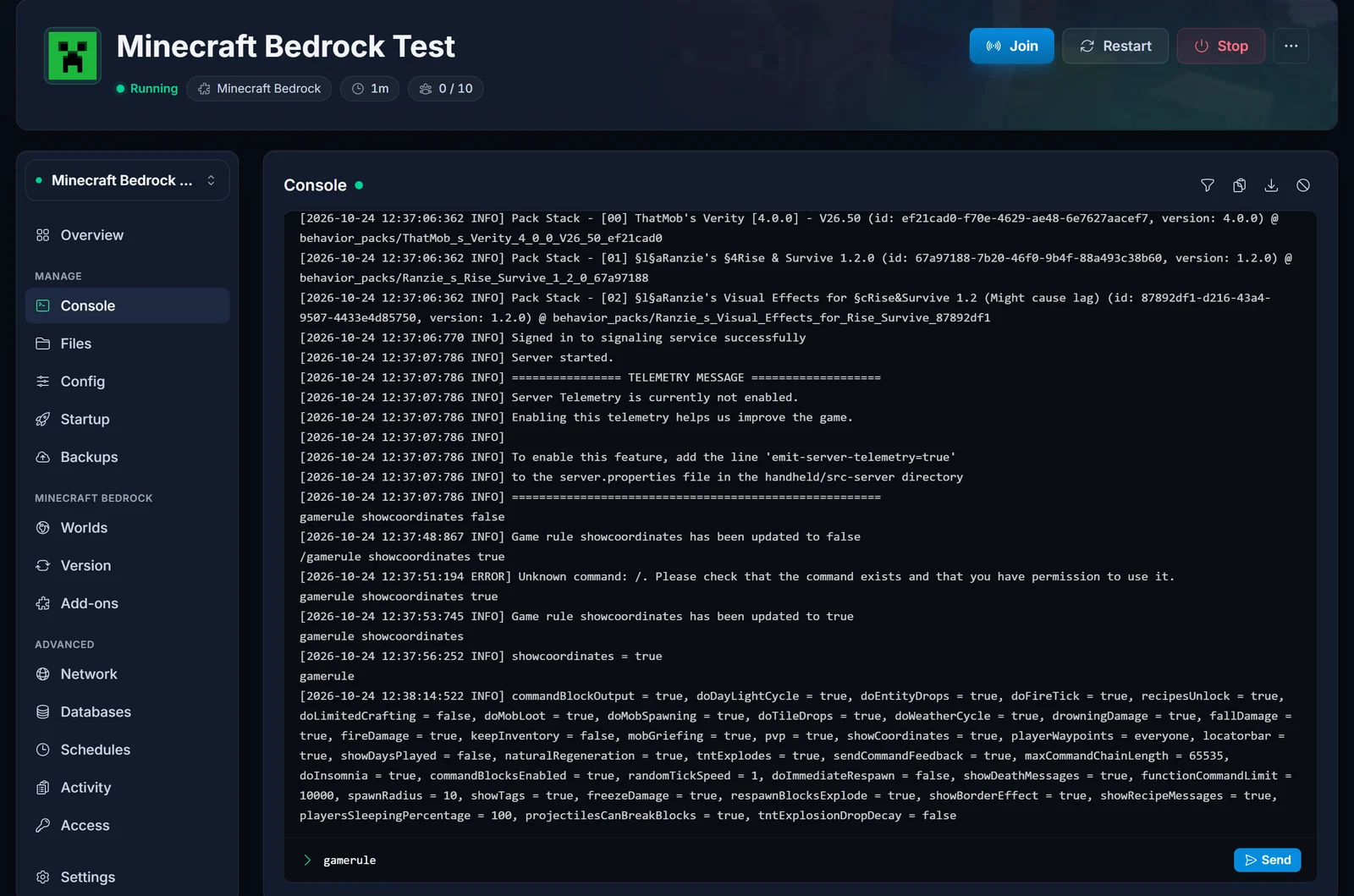The width and height of the screenshot is (1354, 896).
Task: Open the Worlds manager
Action: pos(127,528)
